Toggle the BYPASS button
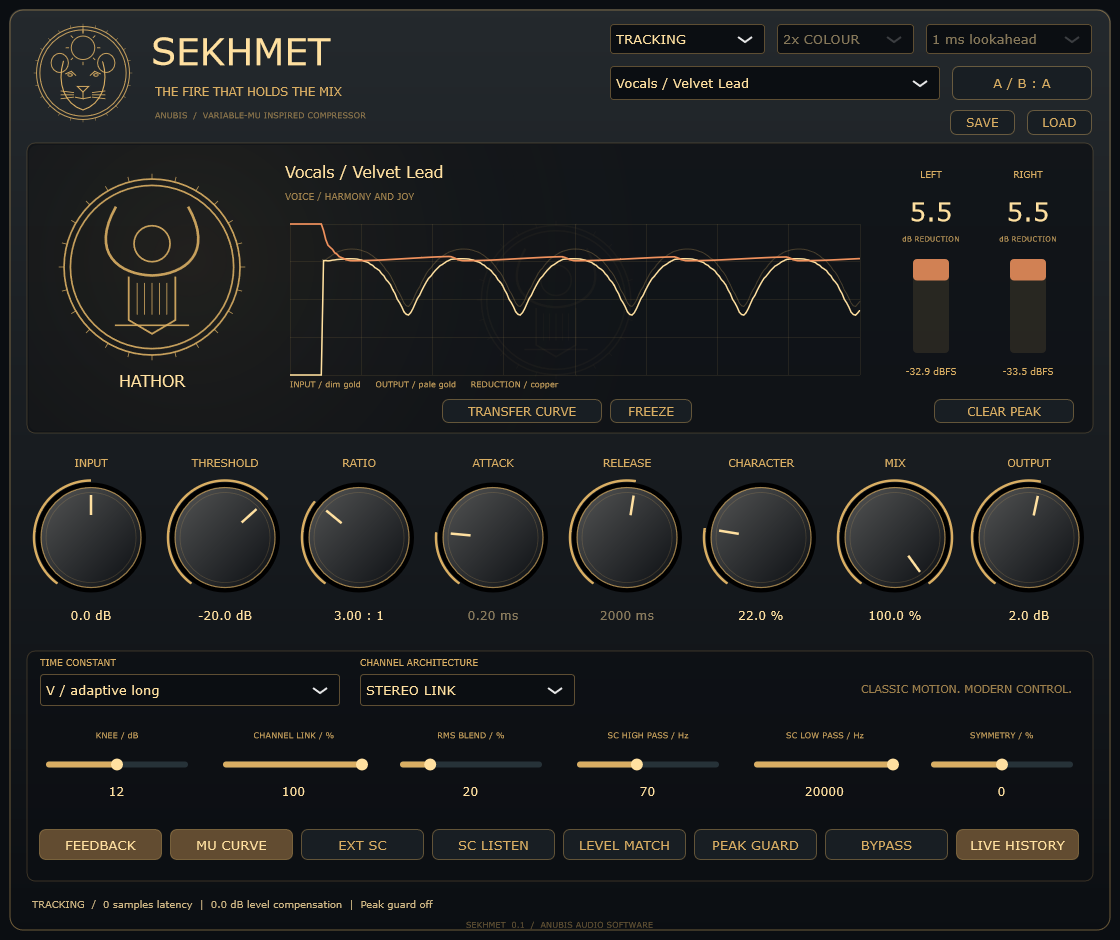The image size is (1120, 940). 886,845
